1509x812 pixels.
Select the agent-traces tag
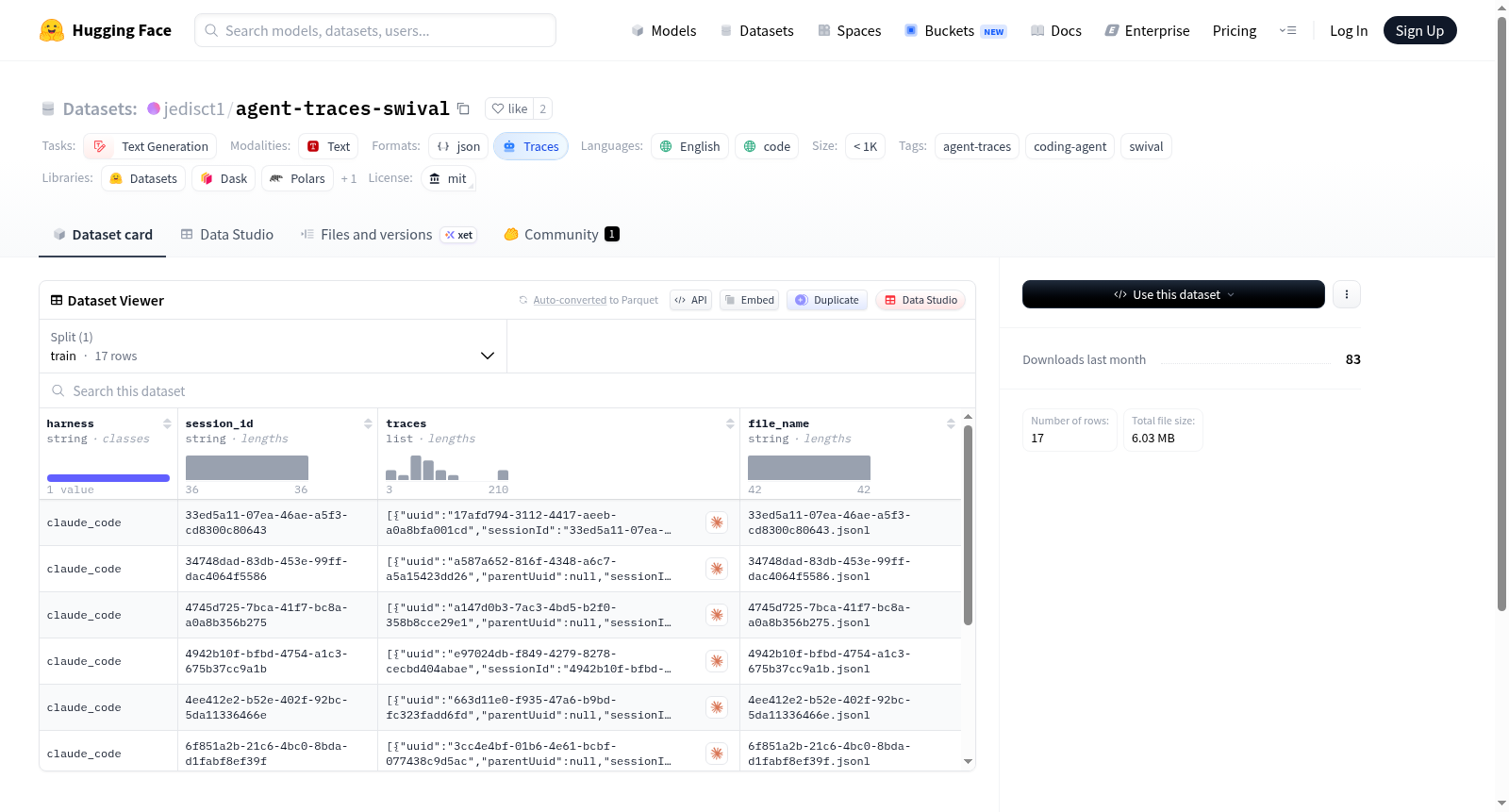pyautogui.click(x=977, y=146)
